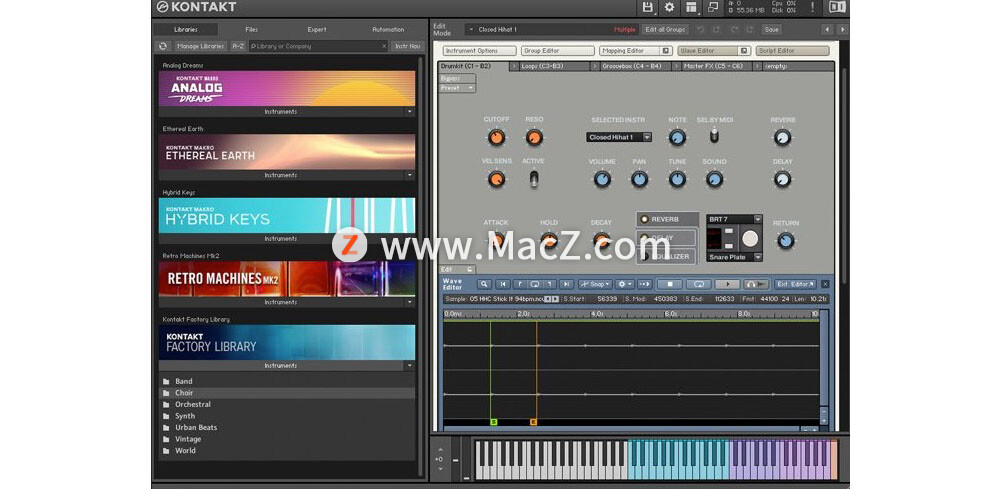Screen dimensions: 1000x489
Task: Click next instrument arrow in edit bar
Action: 842,29
